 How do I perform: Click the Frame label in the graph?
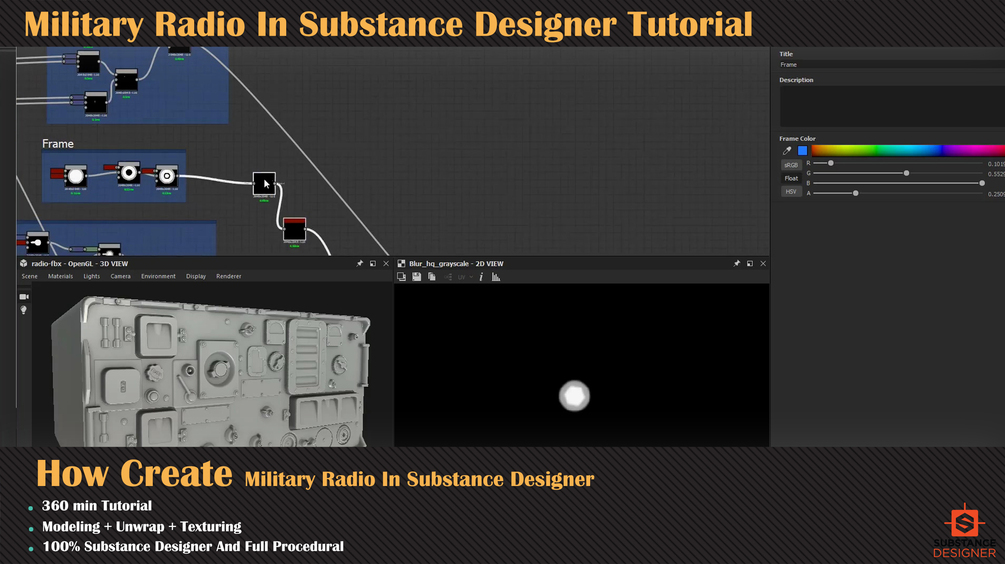(x=58, y=144)
